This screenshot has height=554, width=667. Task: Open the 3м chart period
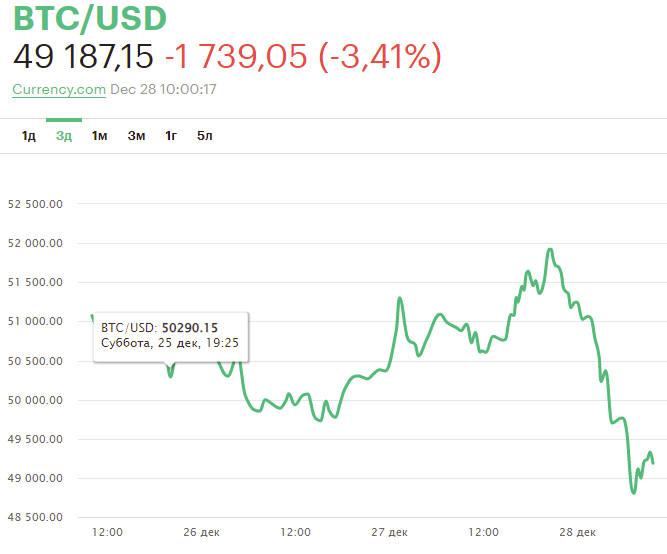tap(136, 136)
